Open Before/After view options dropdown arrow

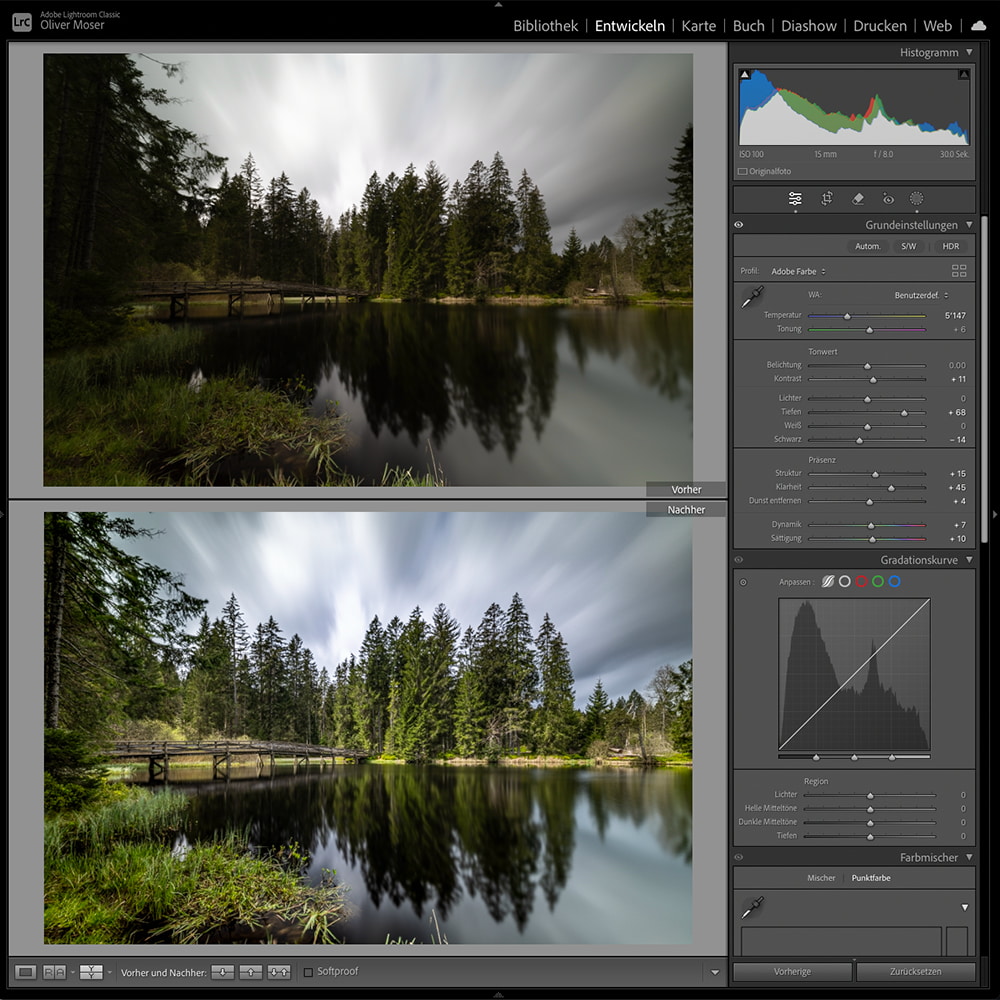pos(110,972)
